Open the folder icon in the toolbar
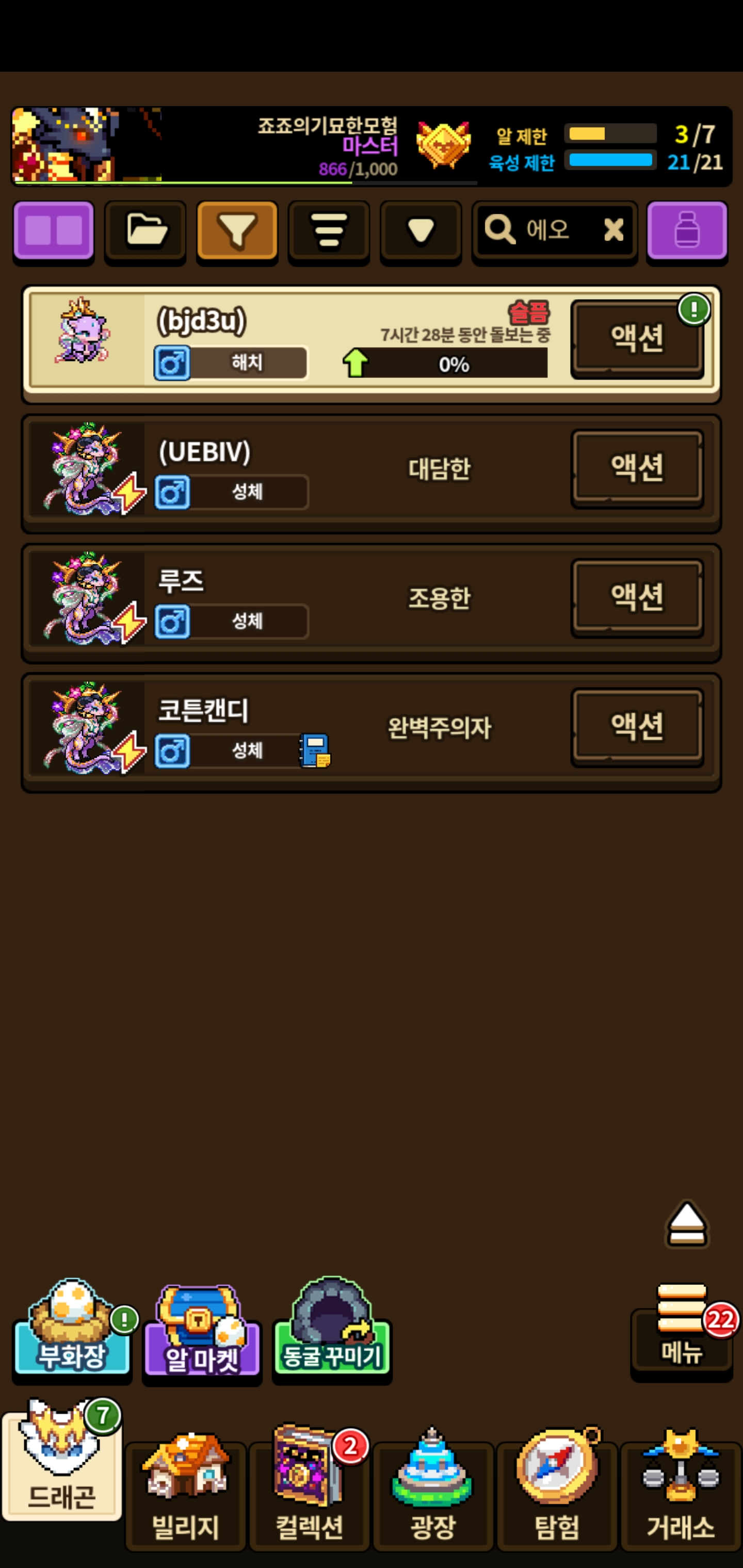 pyautogui.click(x=146, y=232)
